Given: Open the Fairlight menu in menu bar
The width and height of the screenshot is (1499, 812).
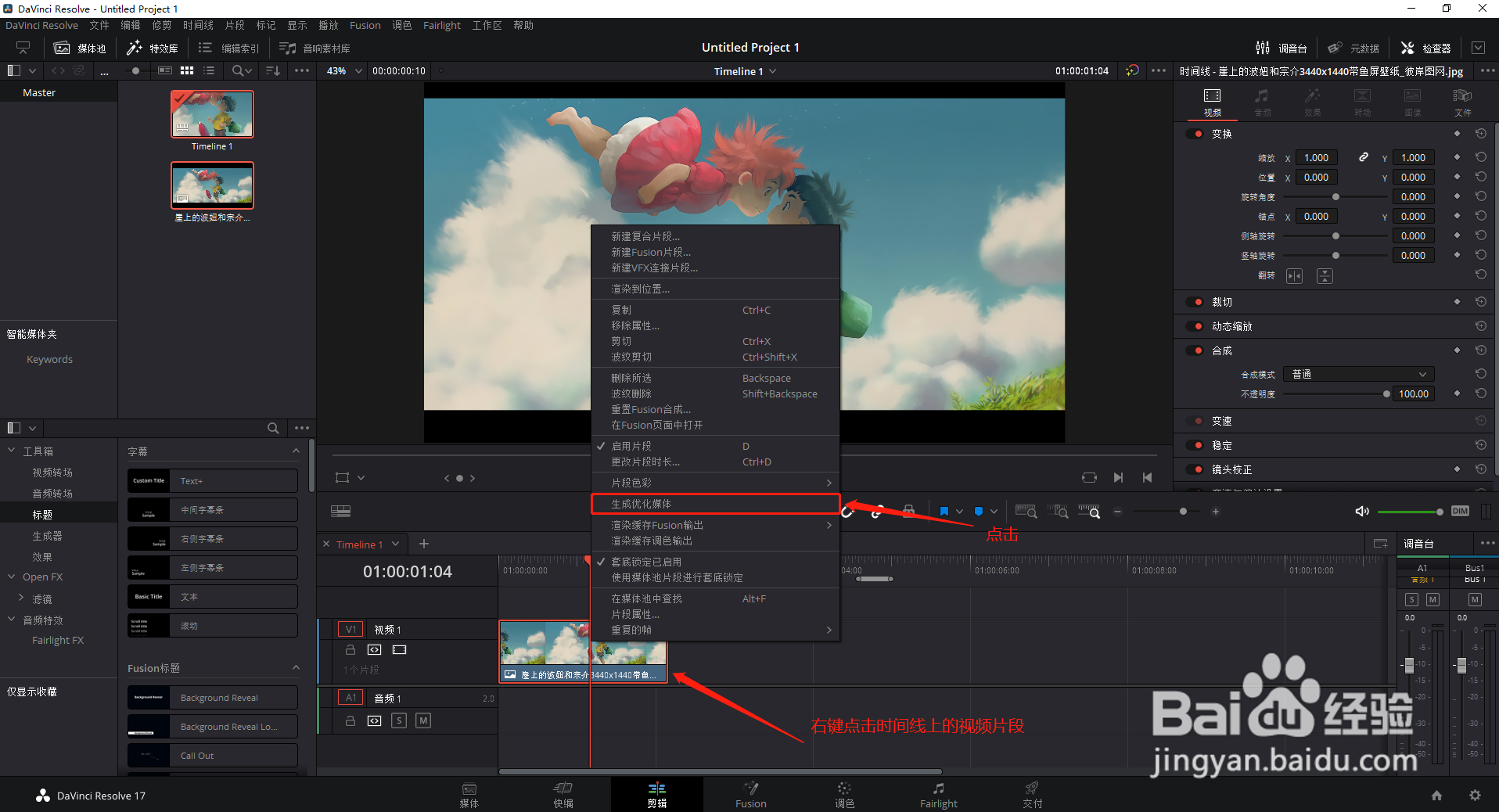Looking at the screenshot, I should point(442,25).
